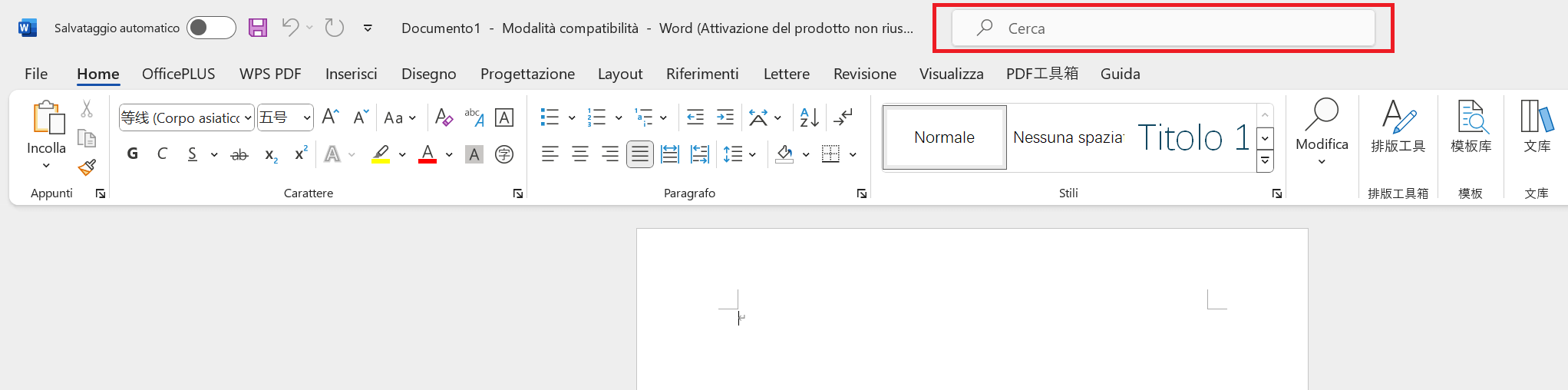Viewport: 1568px width, 390px height.
Task: Apply paragraph shading fill bucket
Action: click(784, 154)
